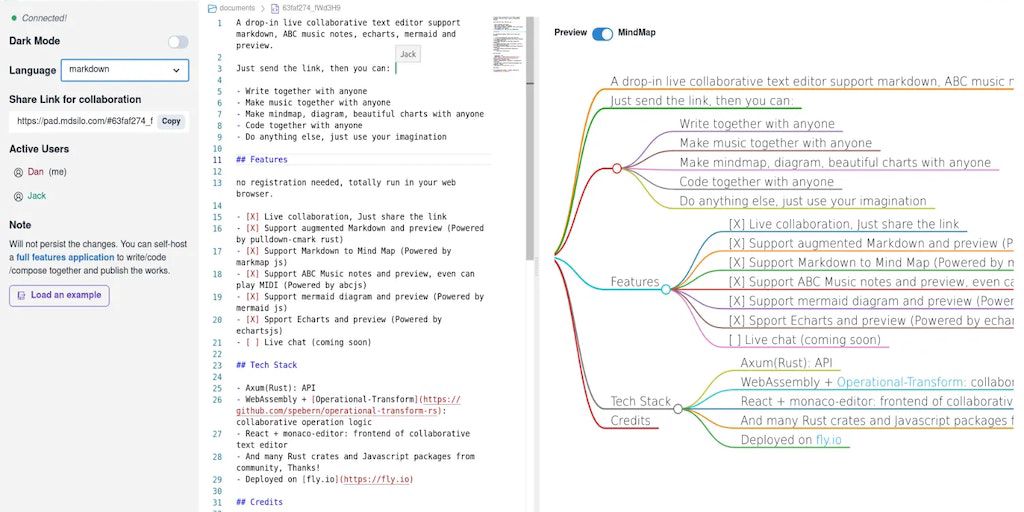
Task: Collapse the mindmap root node circle
Action: tap(617, 168)
